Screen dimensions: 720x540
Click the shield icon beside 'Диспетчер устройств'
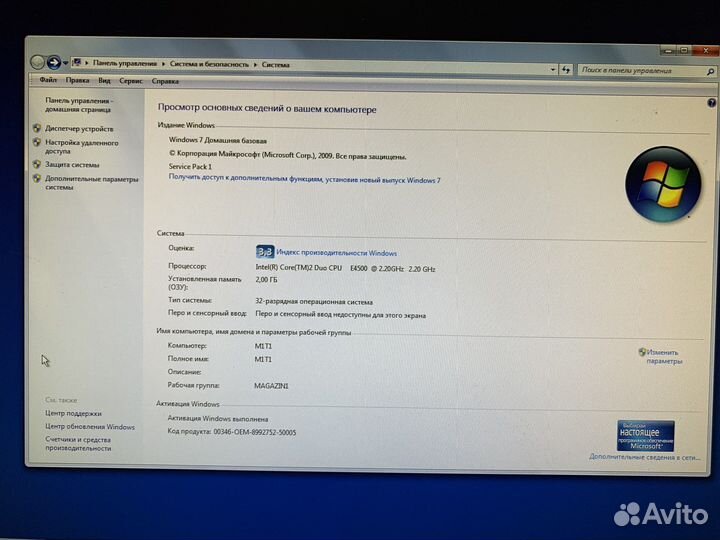pos(37,128)
